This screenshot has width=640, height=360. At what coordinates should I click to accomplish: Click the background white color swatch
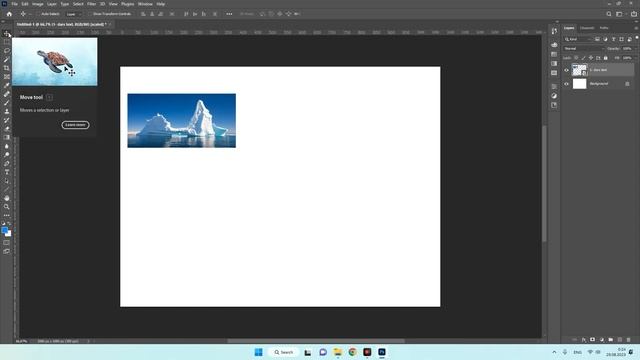9,234
